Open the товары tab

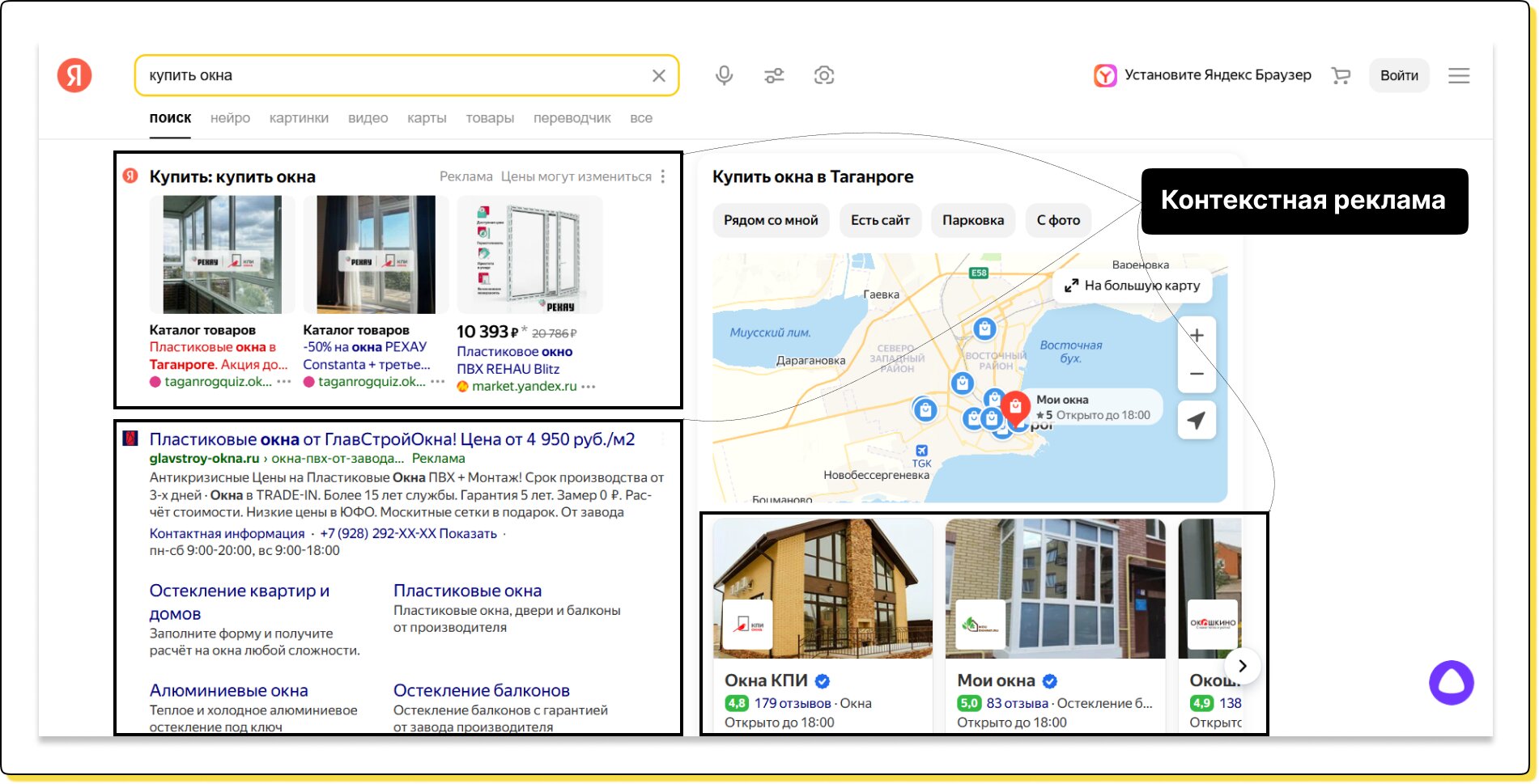[x=490, y=118]
